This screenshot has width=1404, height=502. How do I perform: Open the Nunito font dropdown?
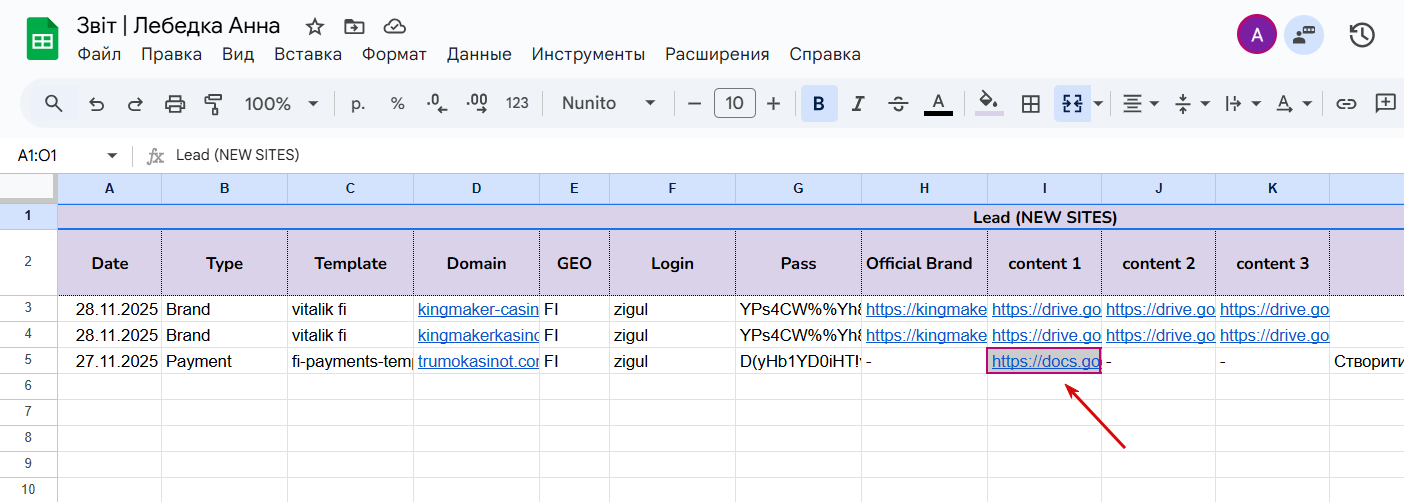click(x=608, y=103)
